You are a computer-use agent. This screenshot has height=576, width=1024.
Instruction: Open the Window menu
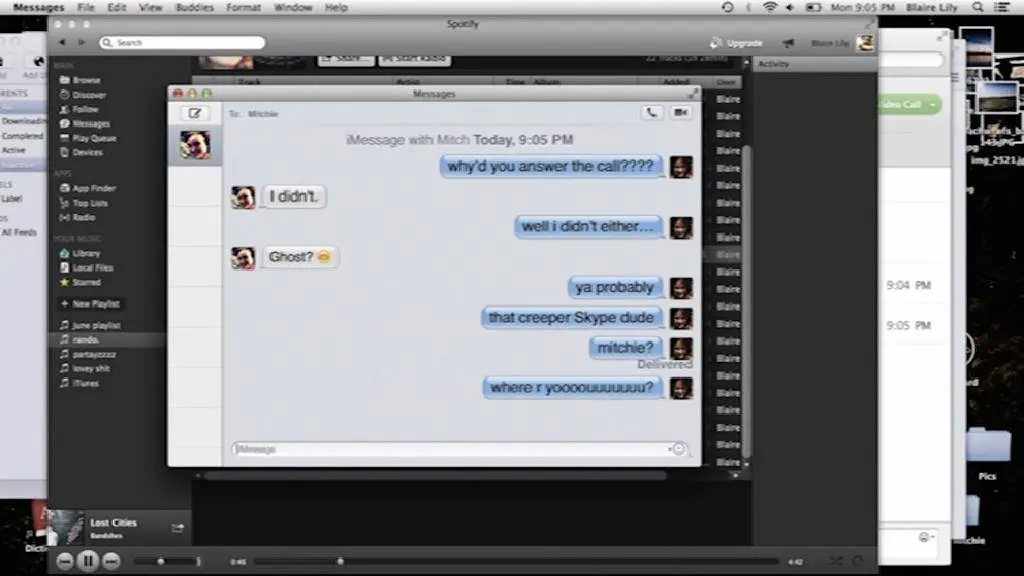point(293,7)
